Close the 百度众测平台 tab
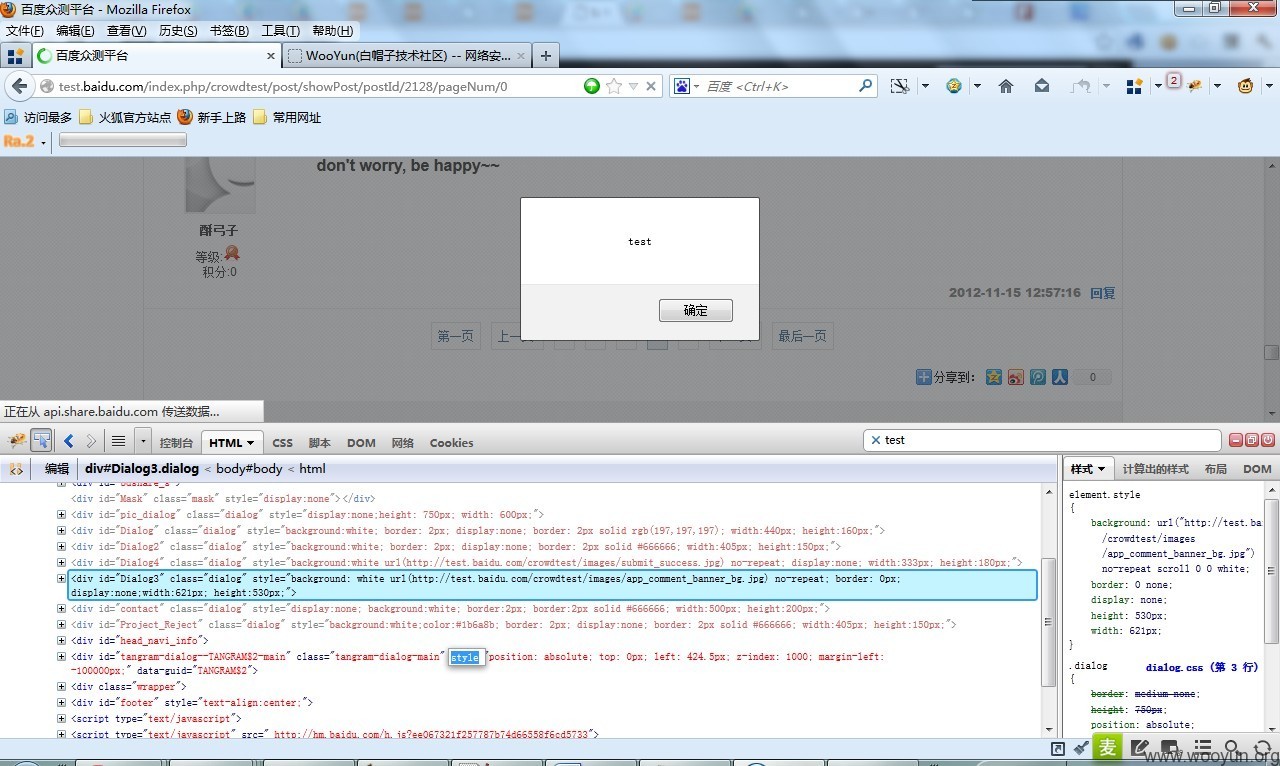This screenshot has width=1280, height=766. click(271, 56)
